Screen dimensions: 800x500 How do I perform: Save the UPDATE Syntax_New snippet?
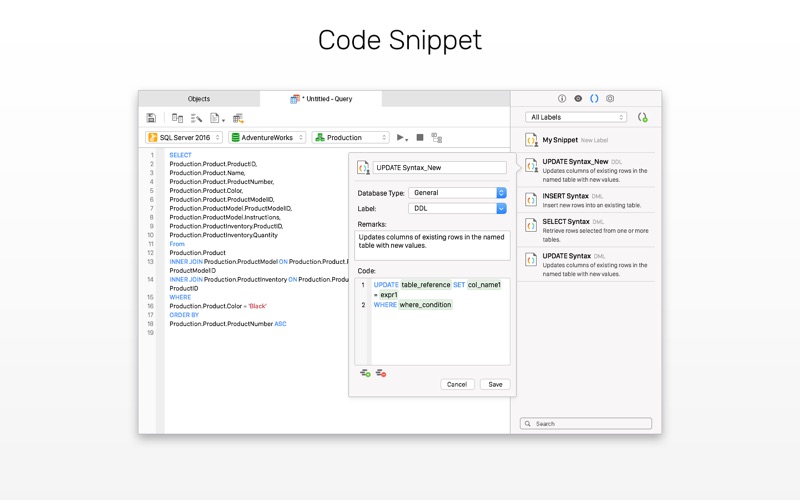tap(495, 384)
